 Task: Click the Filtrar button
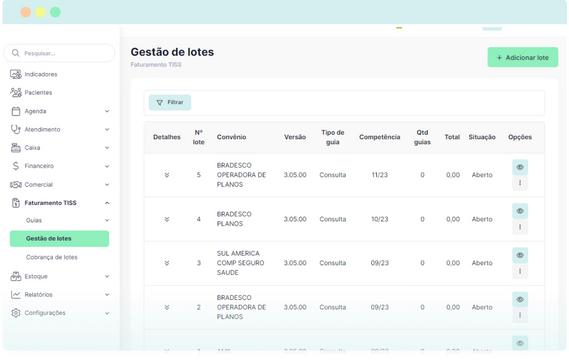[169, 103]
